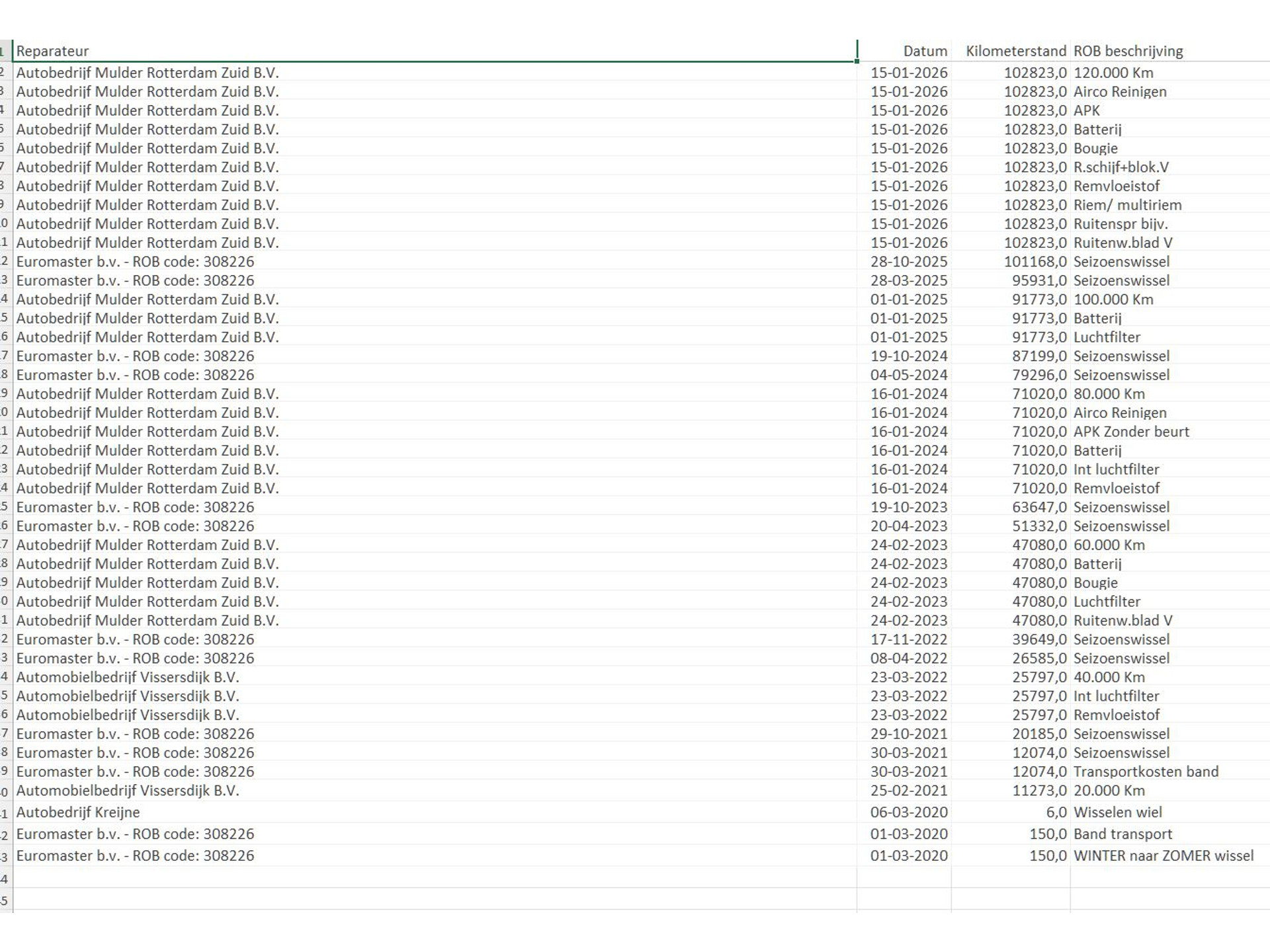
Task: Select the kilometer cell 6,0
Action: (1056, 812)
